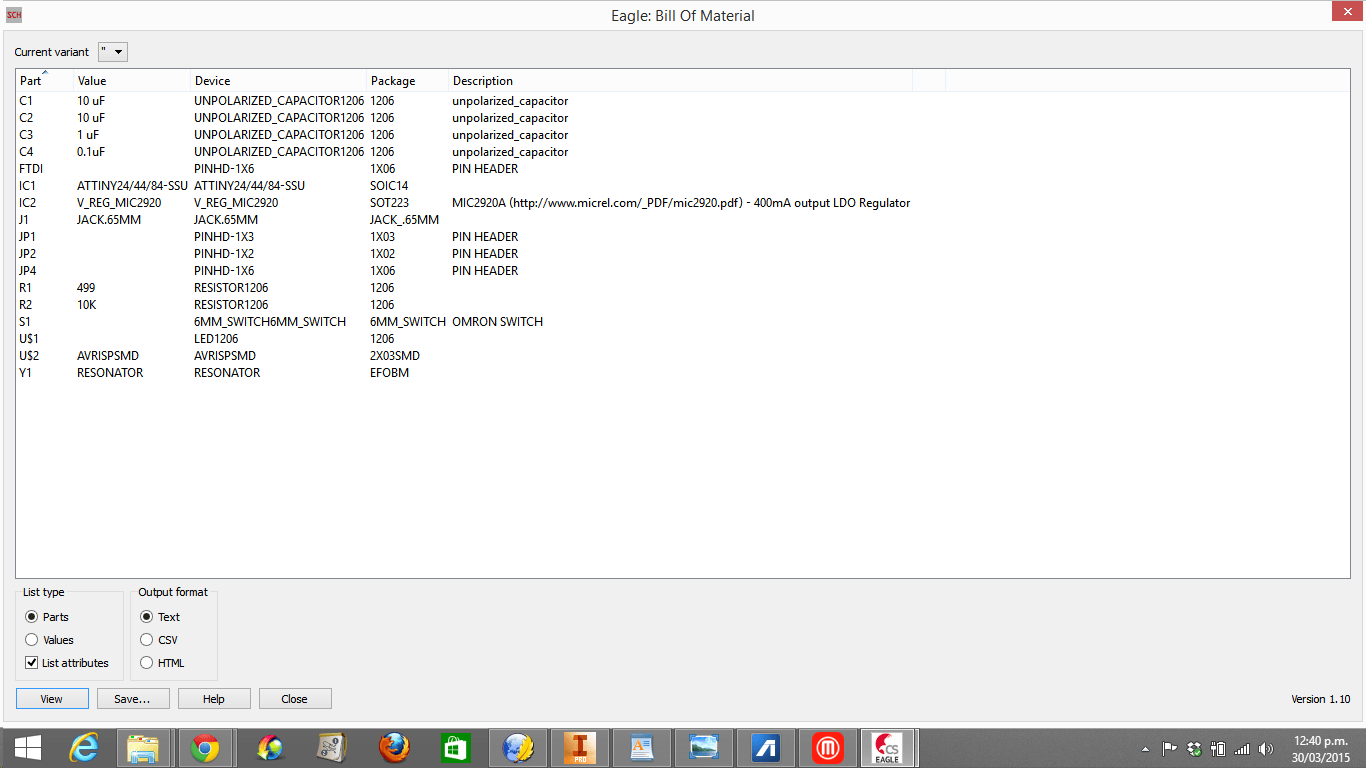Open Action Center flag icon

click(x=1169, y=748)
